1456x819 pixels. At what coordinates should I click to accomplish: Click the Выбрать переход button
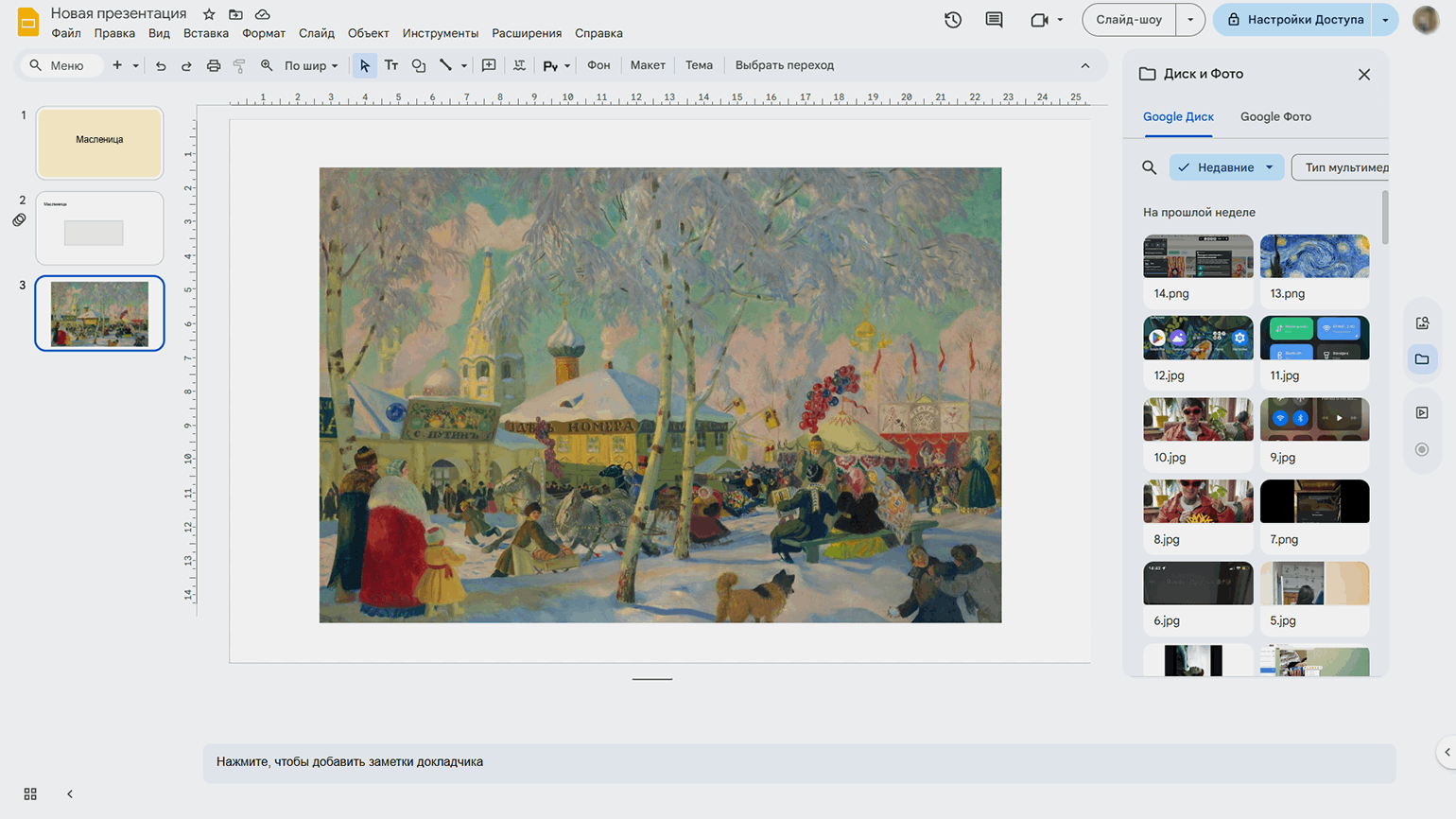pos(784,65)
